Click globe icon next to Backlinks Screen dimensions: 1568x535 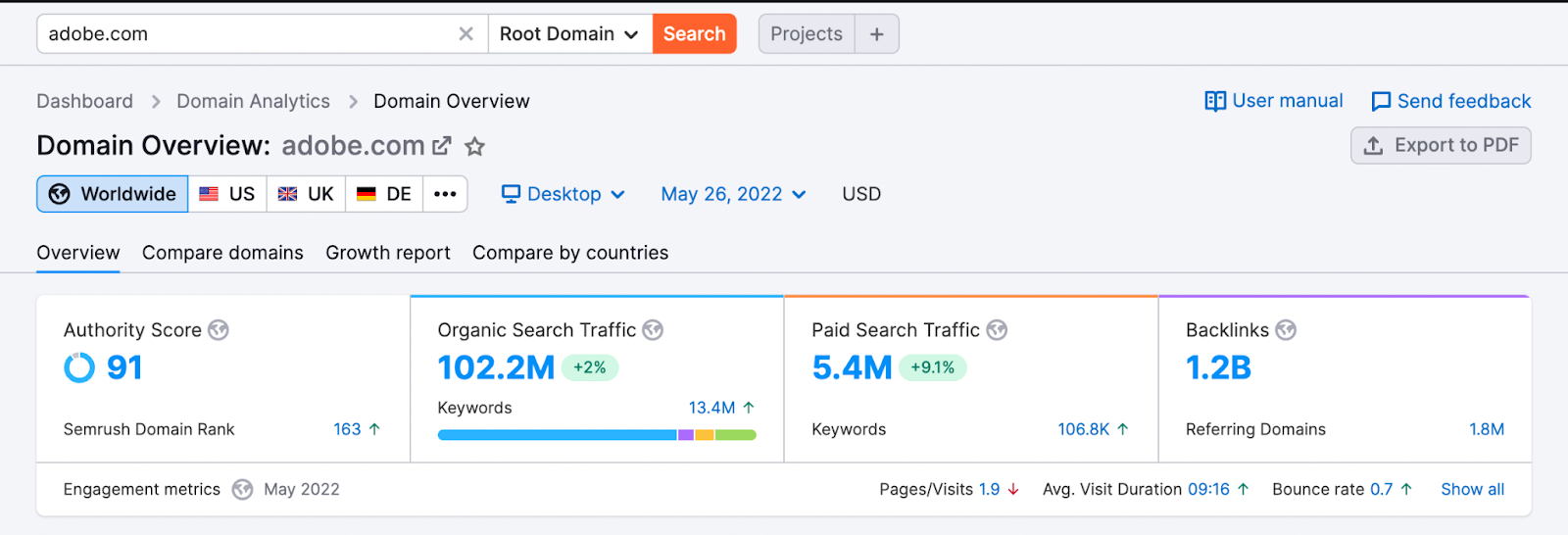[x=1286, y=330]
